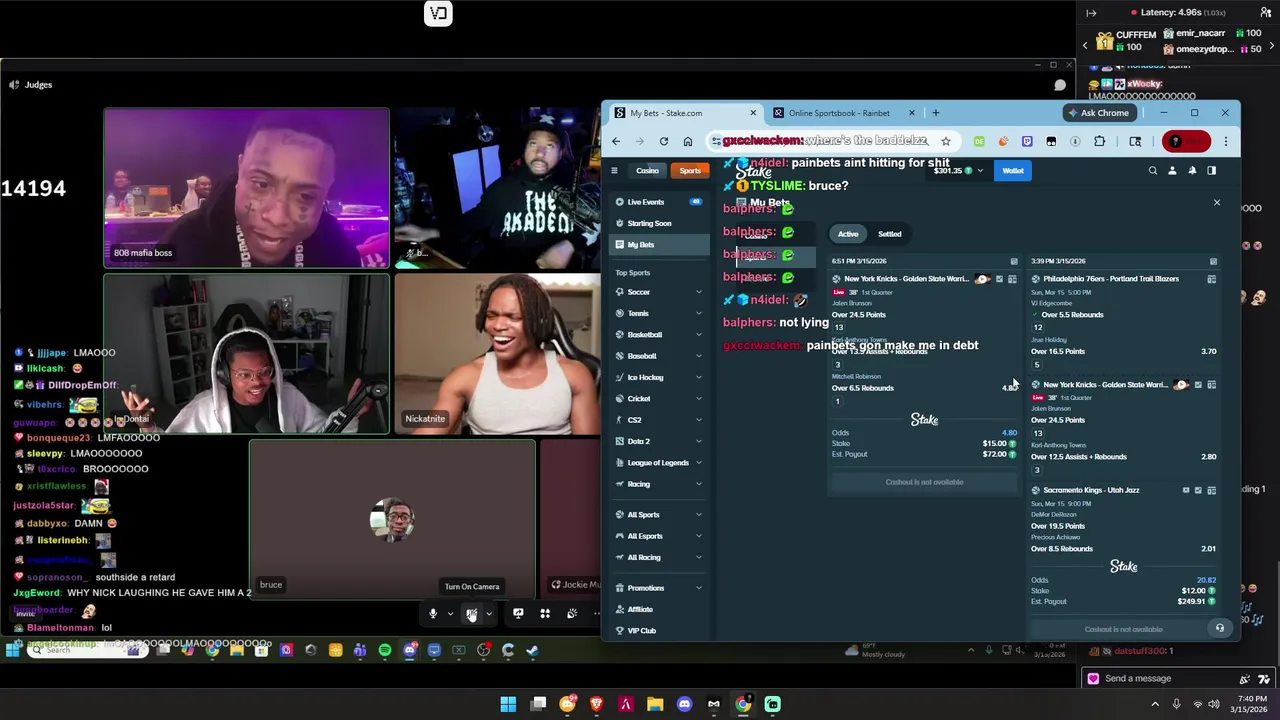Open microphone options arrow in Discord

(x=450, y=614)
